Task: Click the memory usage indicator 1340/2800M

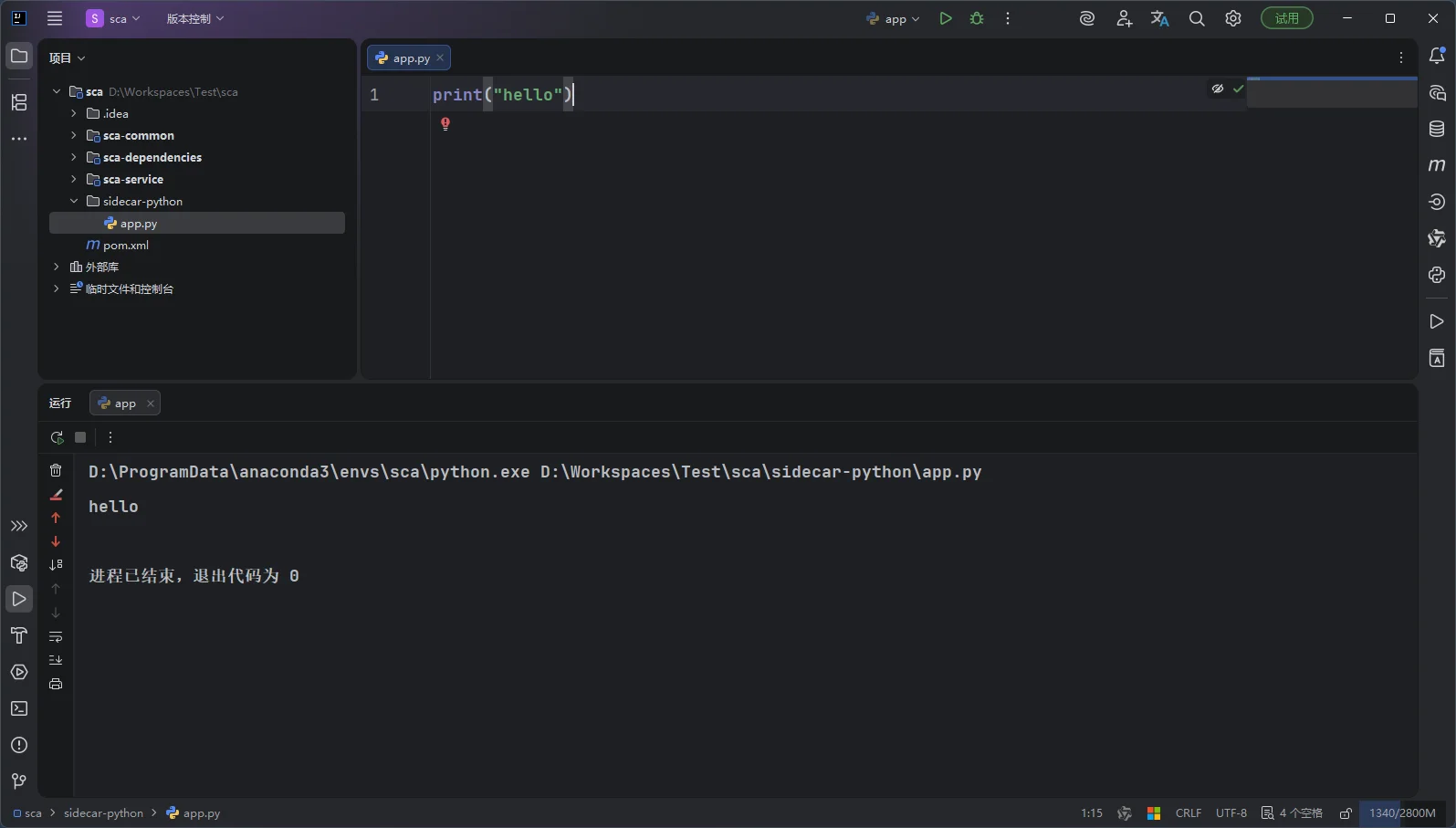Action: click(x=1401, y=813)
